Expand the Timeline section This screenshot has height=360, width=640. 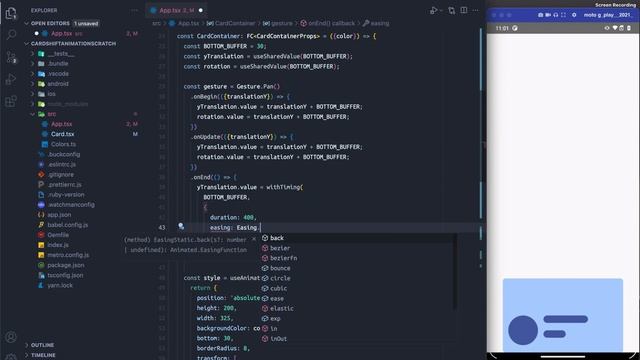(x=27, y=355)
